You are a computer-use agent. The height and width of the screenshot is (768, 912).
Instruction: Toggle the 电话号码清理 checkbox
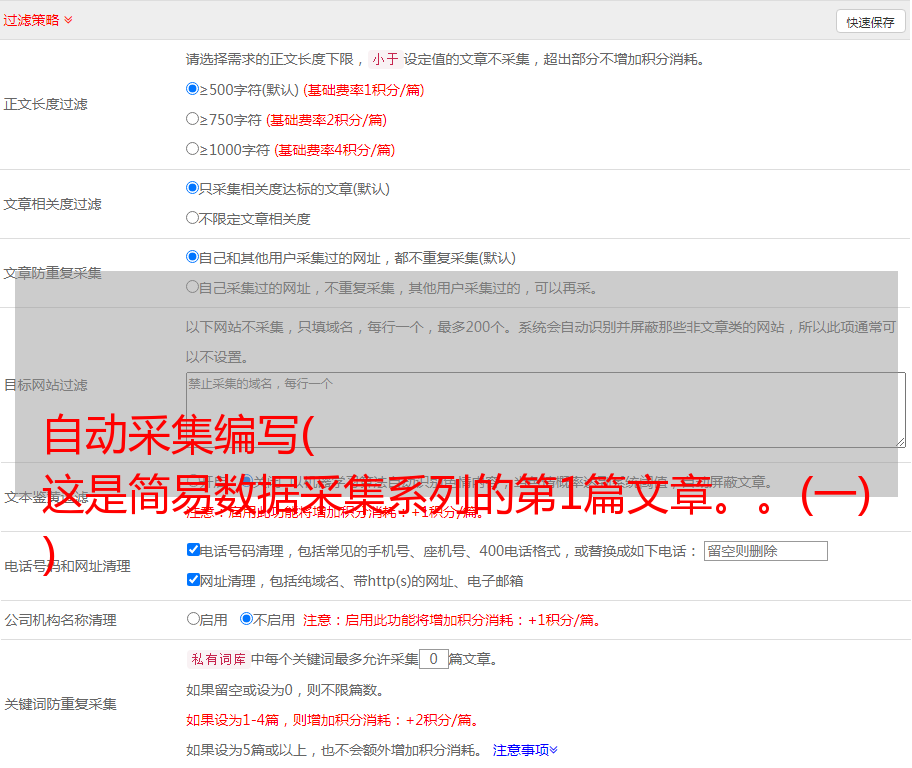pos(194,550)
